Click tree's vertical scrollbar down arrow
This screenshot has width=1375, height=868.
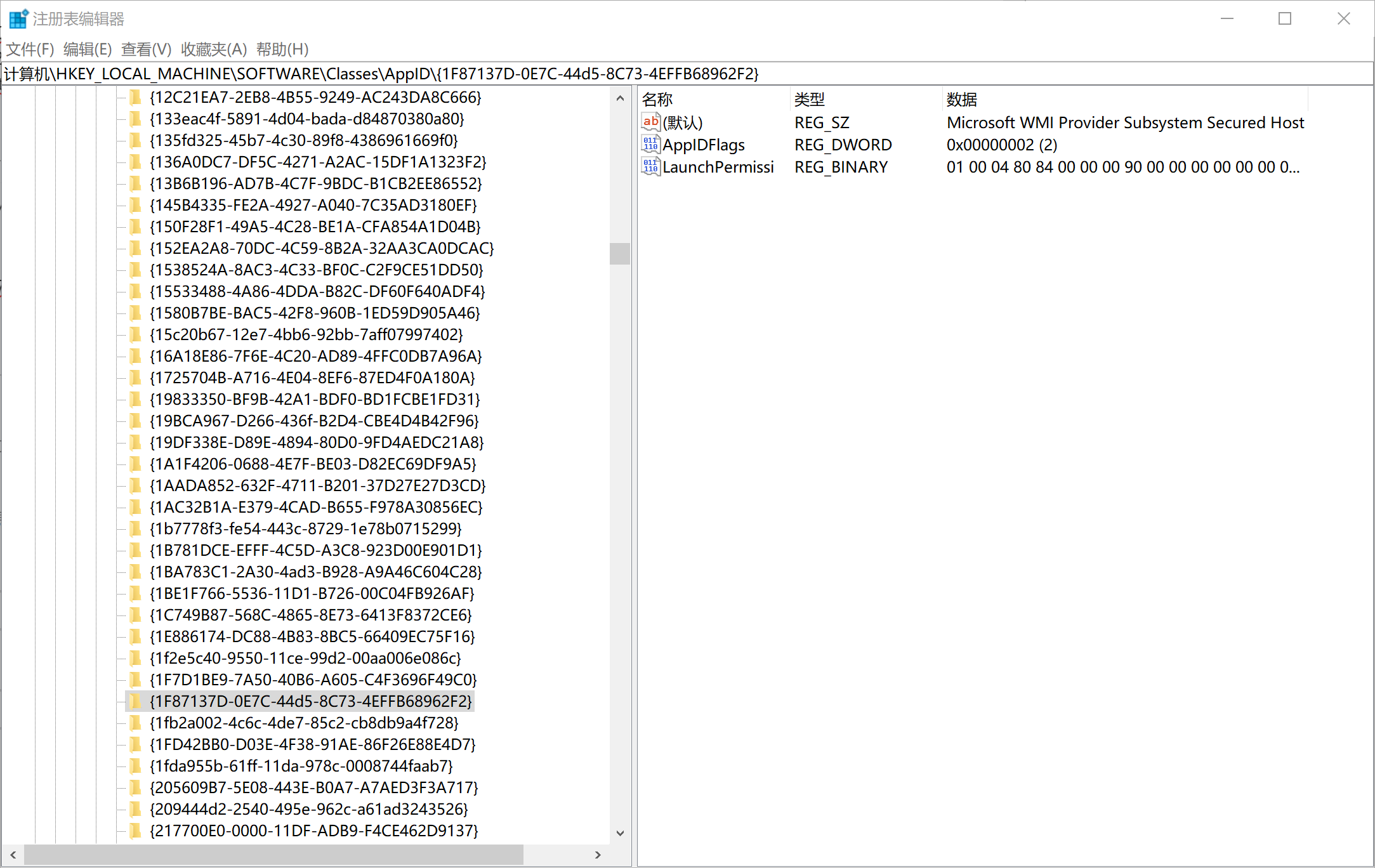click(620, 832)
